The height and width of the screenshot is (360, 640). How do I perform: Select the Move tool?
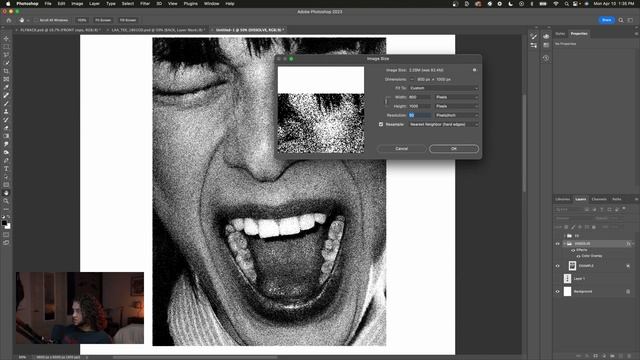[6, 39]
